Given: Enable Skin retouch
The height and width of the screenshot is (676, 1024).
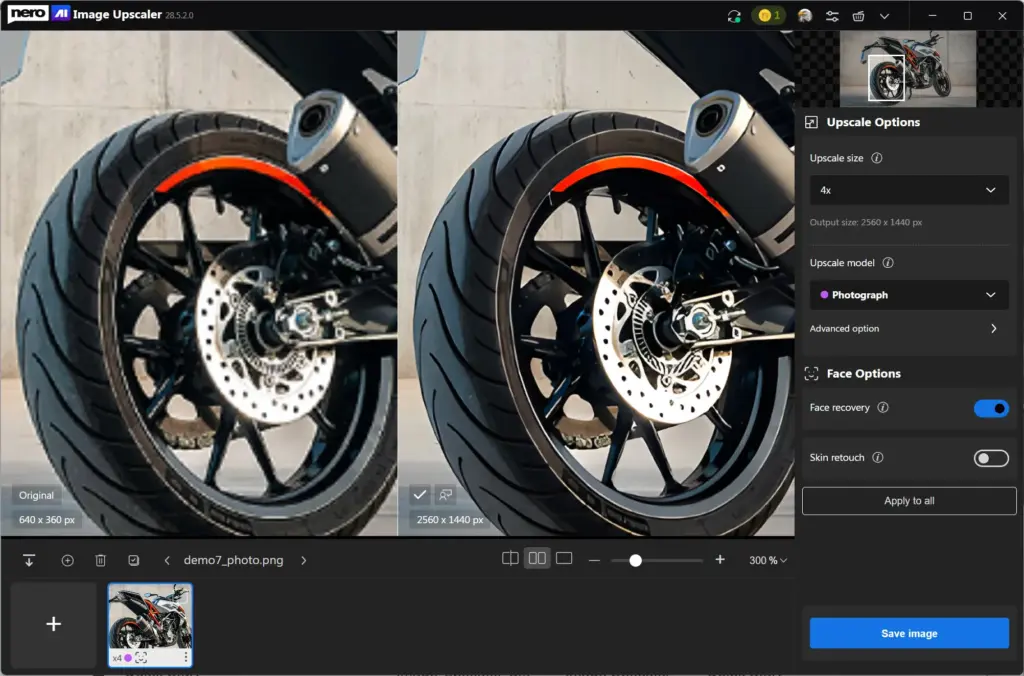Looking at the screenshot, I should (x=991, y=458).
